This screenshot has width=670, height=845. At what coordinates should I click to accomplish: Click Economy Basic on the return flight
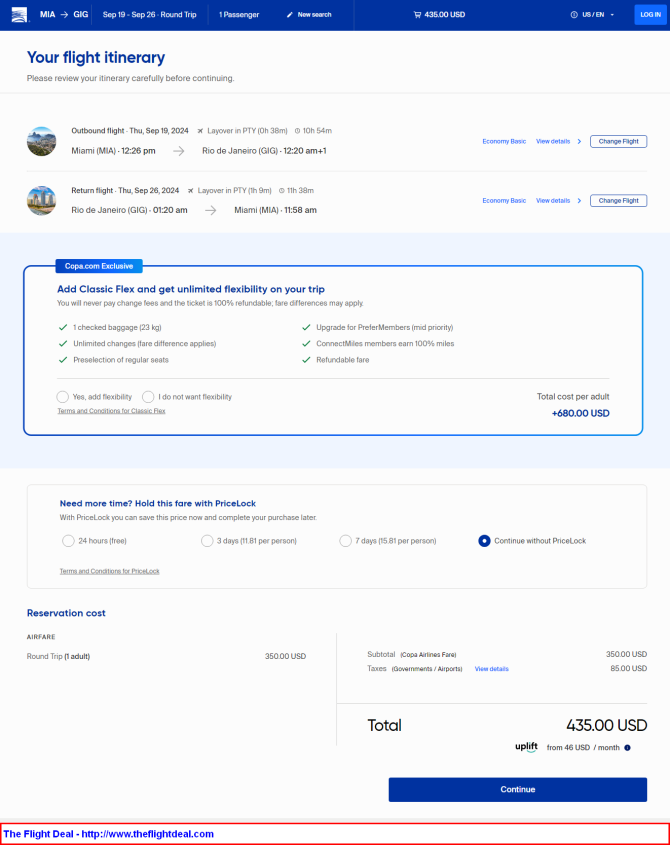coord(504,200)
